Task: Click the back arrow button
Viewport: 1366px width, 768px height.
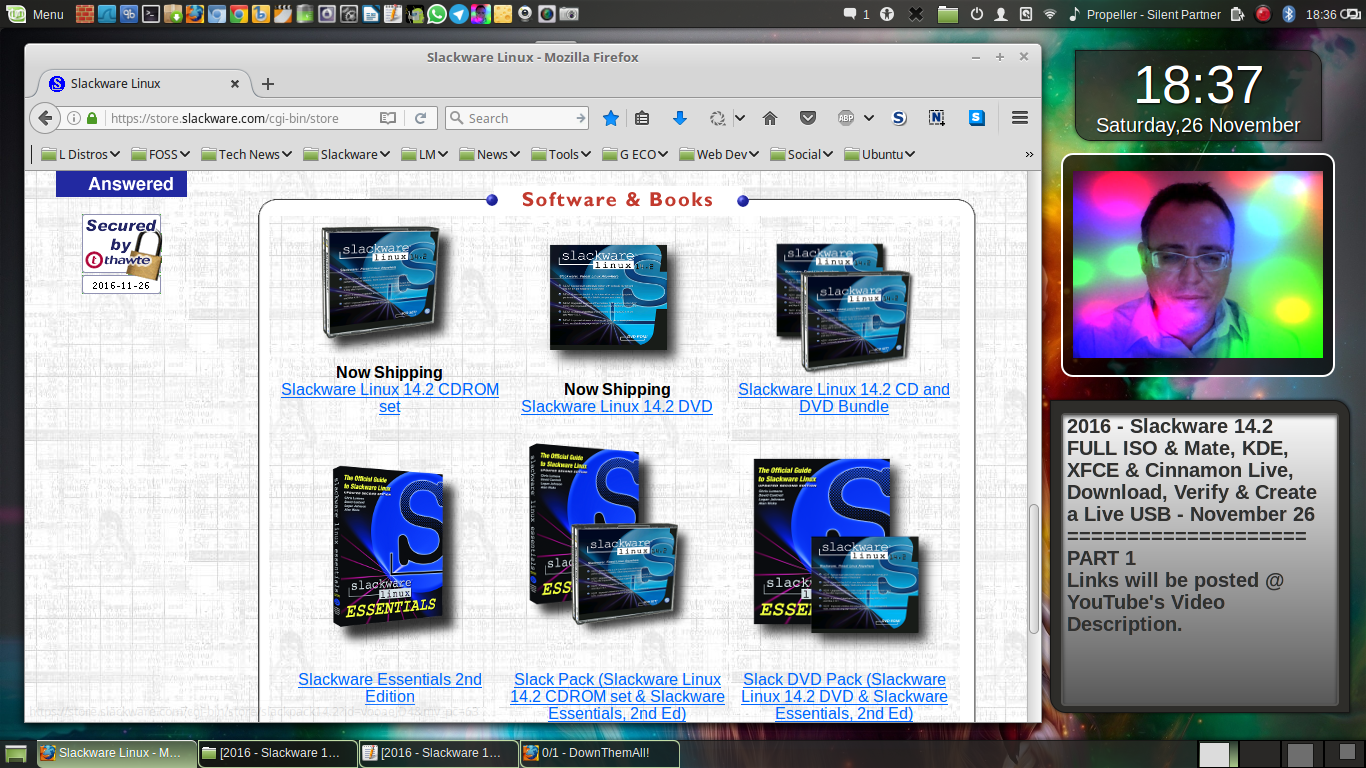Action: (45, 118)
